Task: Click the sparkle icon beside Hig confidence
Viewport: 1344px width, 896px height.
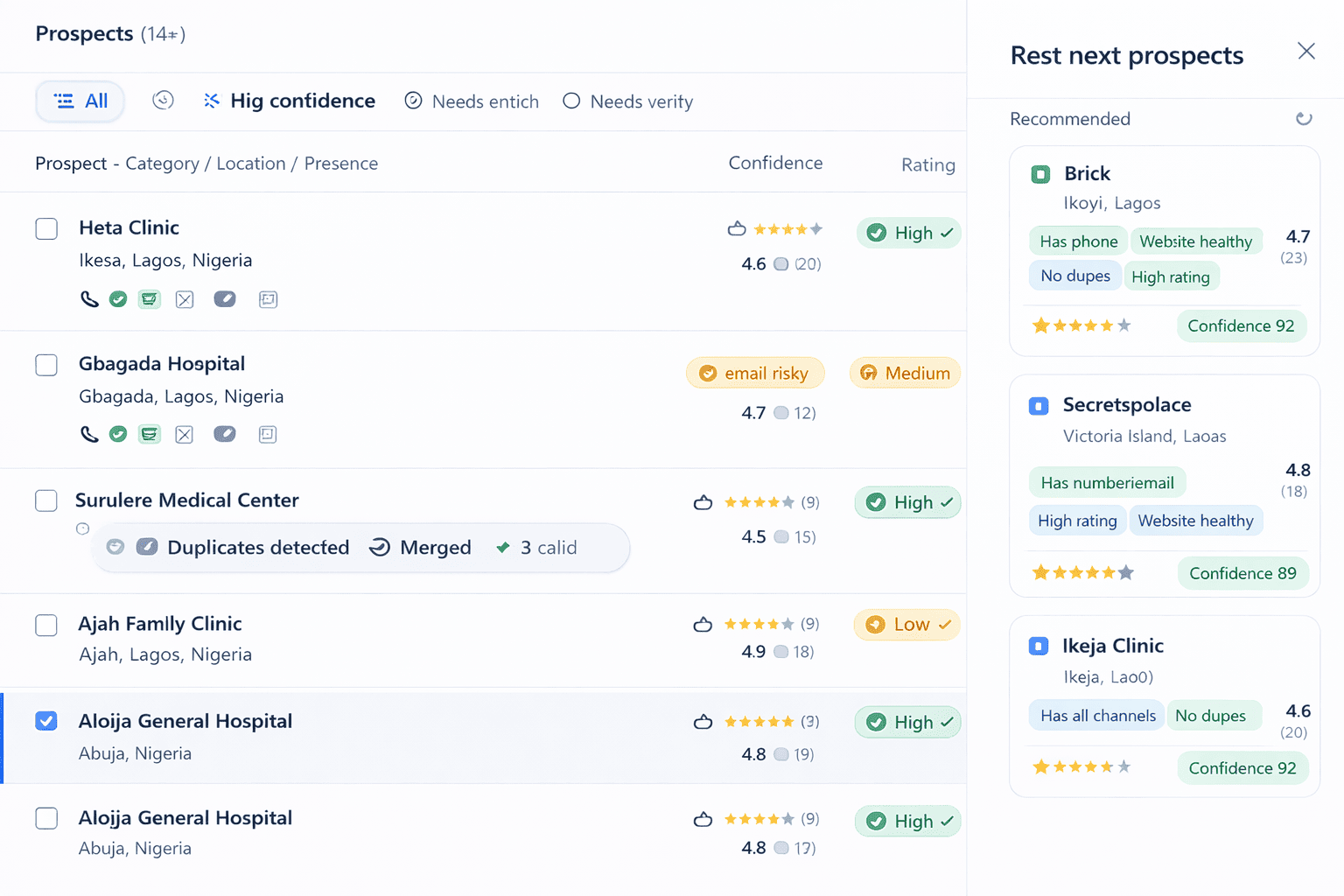Action: (211, 101)
